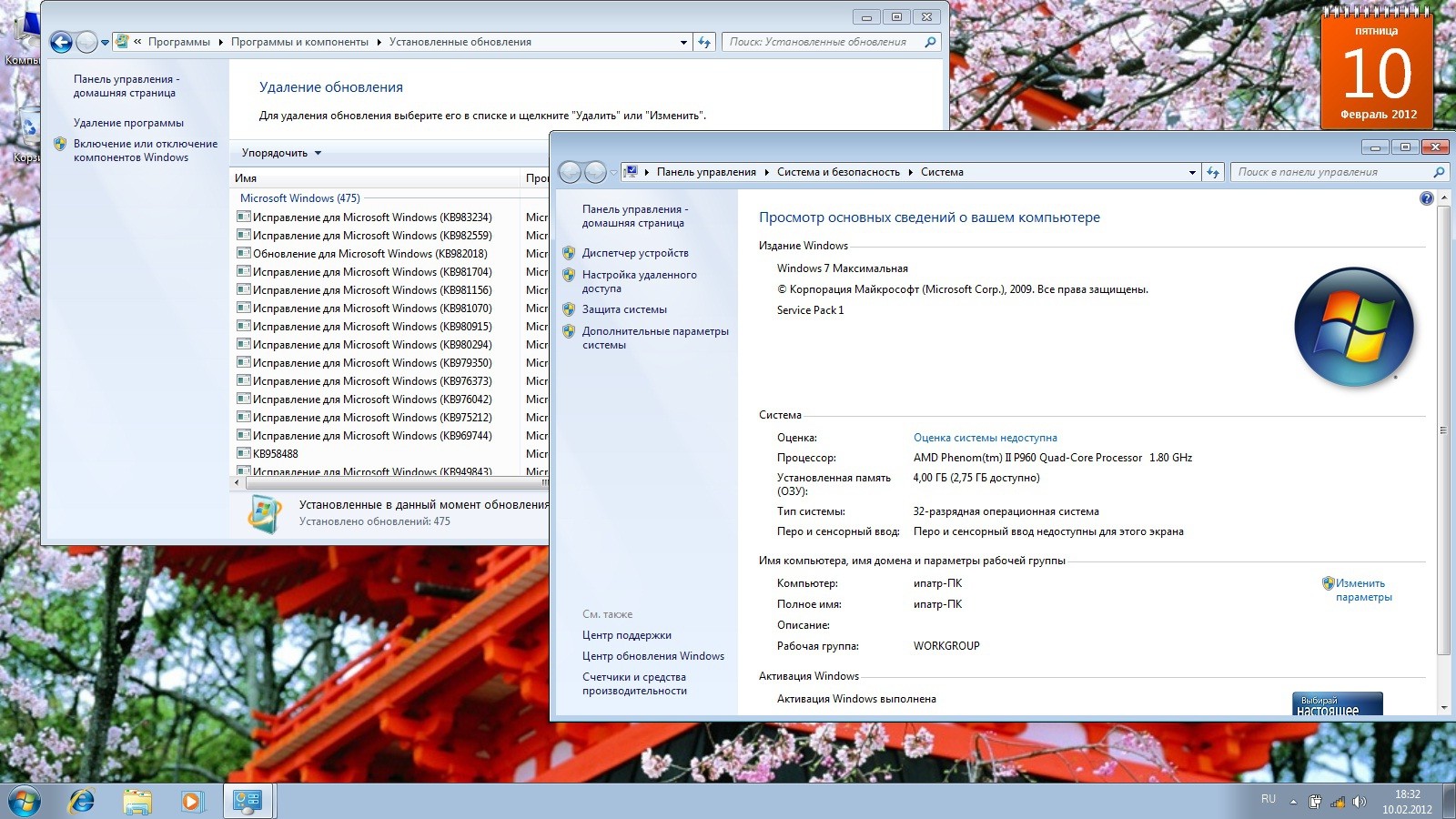Click Программы breadcrumb in address bar
Viewport: 1456px width, 819px height.
coord(179,42)
